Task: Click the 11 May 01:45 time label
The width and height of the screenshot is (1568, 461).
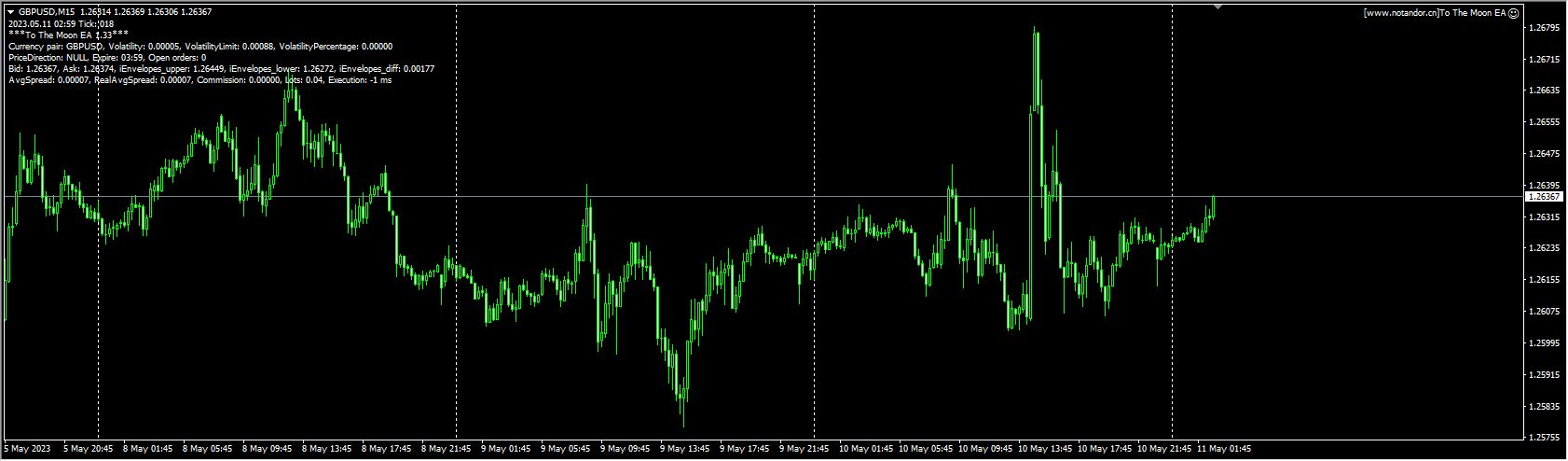Action: (x=1224, y=449)
